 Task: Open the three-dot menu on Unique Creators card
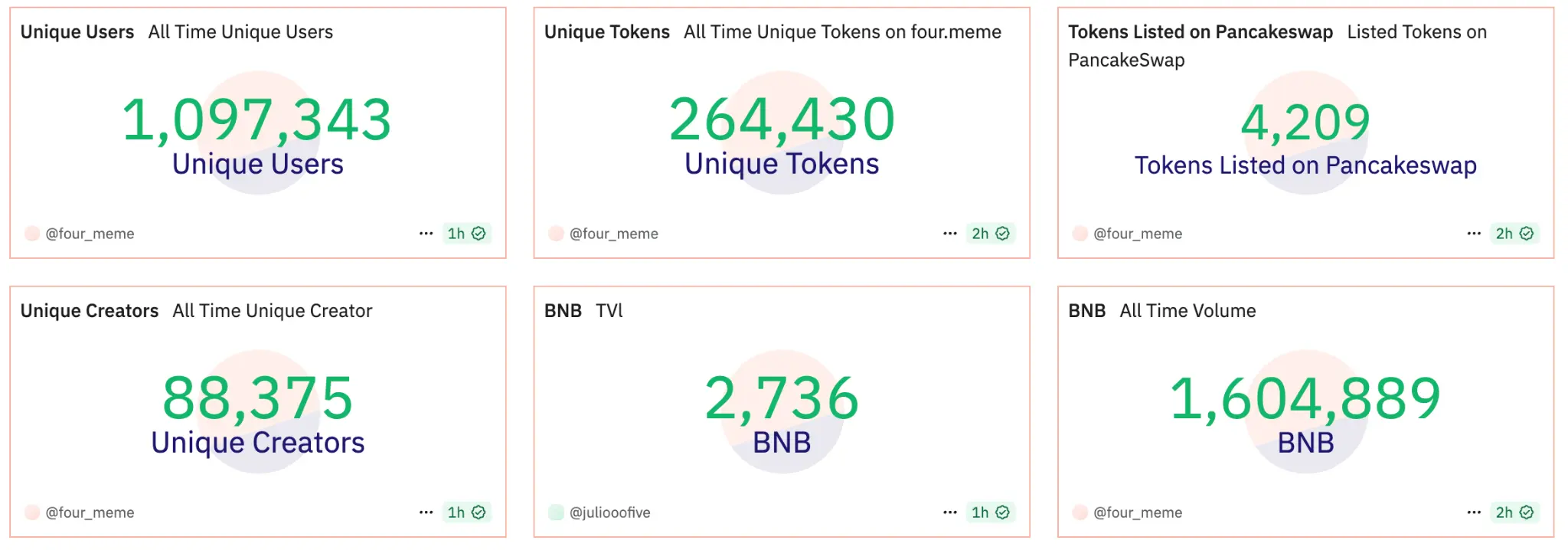click(426, 512)
